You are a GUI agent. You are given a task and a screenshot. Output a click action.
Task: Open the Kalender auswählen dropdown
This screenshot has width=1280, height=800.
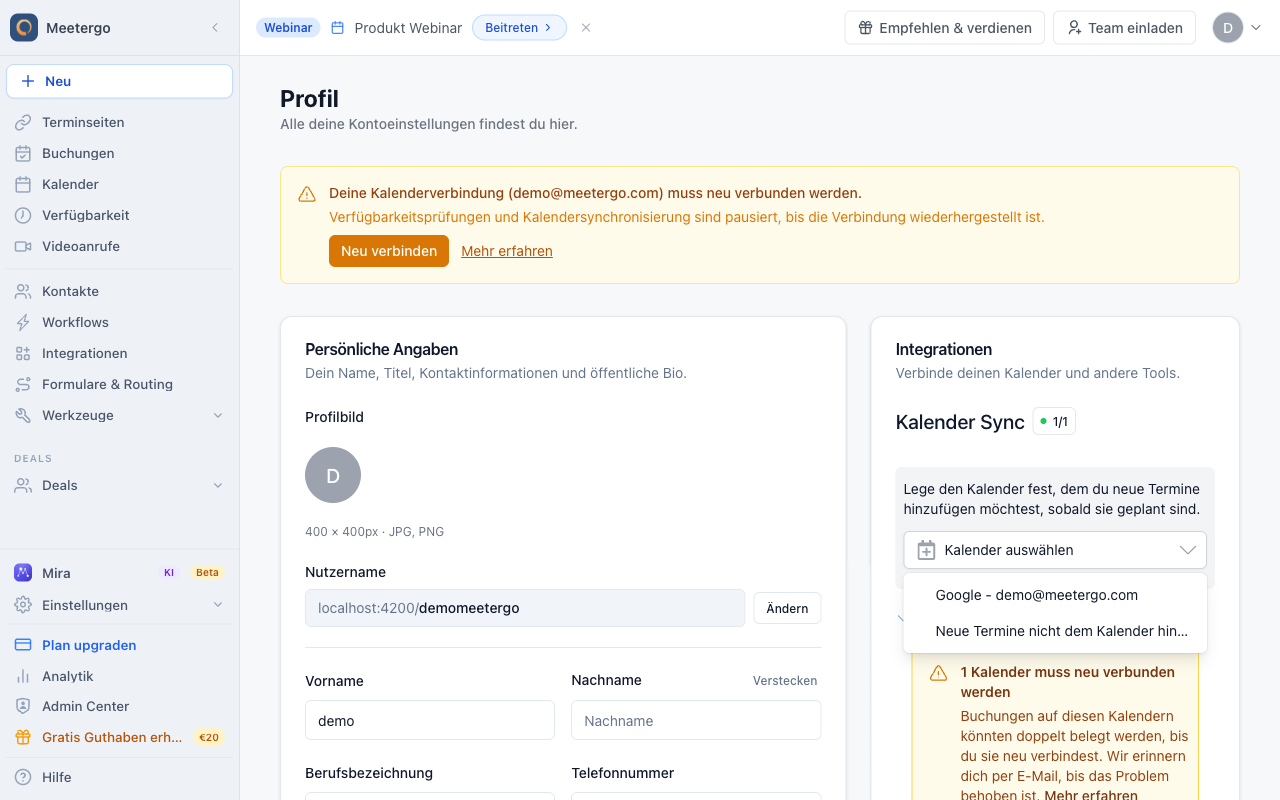1055,550
